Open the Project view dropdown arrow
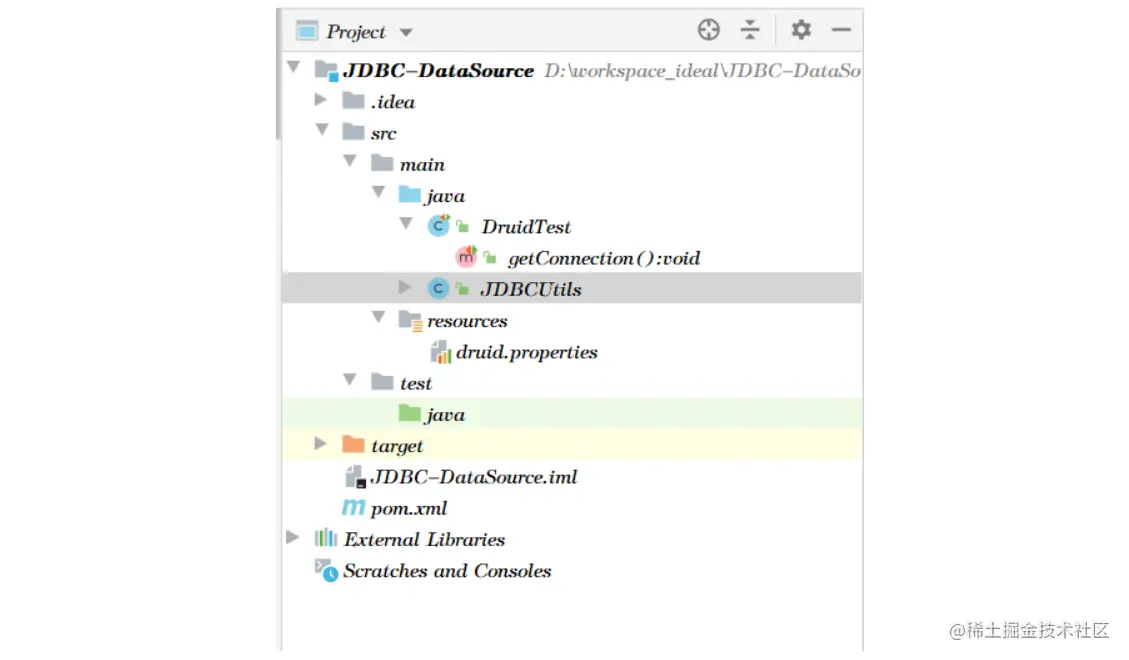 click(x=406, y=32)
